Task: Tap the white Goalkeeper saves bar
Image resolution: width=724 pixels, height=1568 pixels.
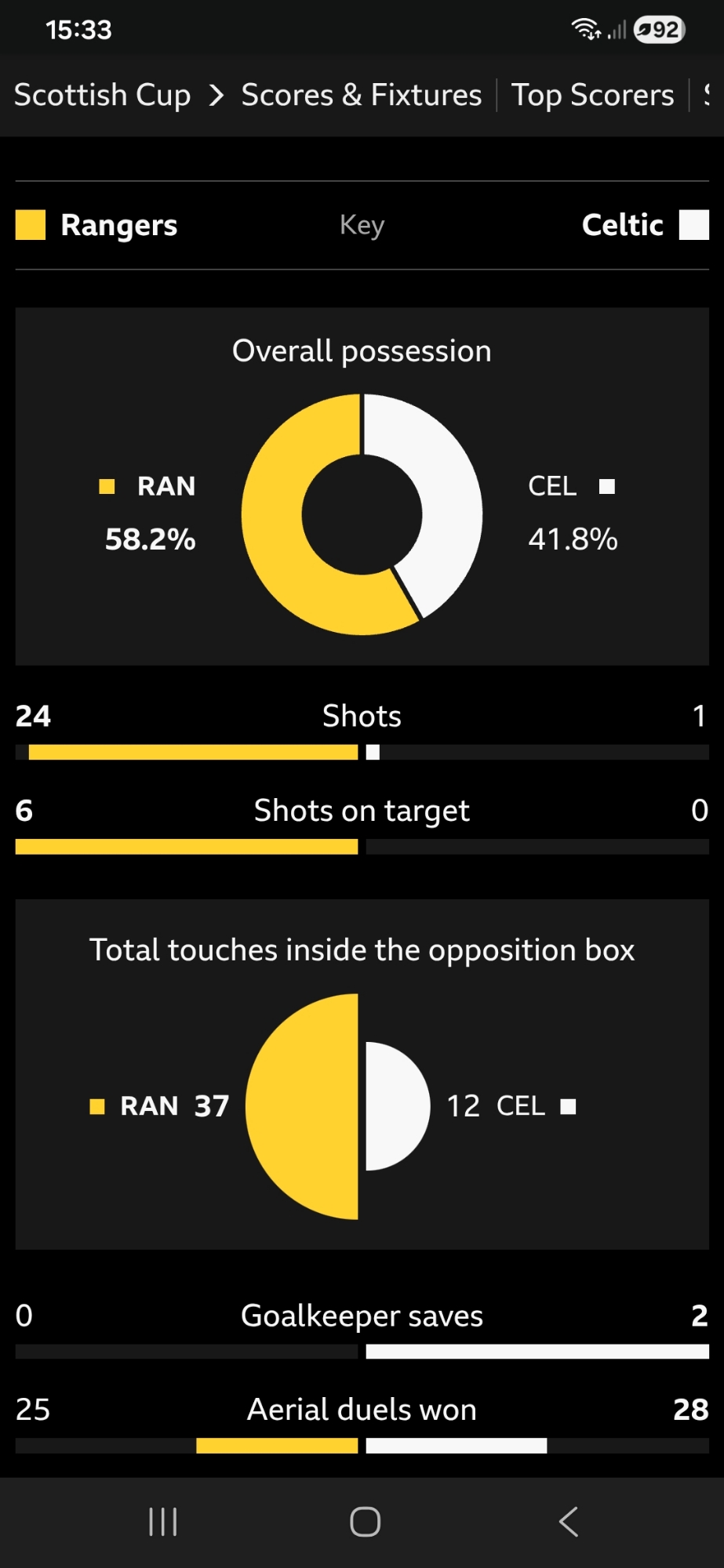Action: pos(537,1352)
